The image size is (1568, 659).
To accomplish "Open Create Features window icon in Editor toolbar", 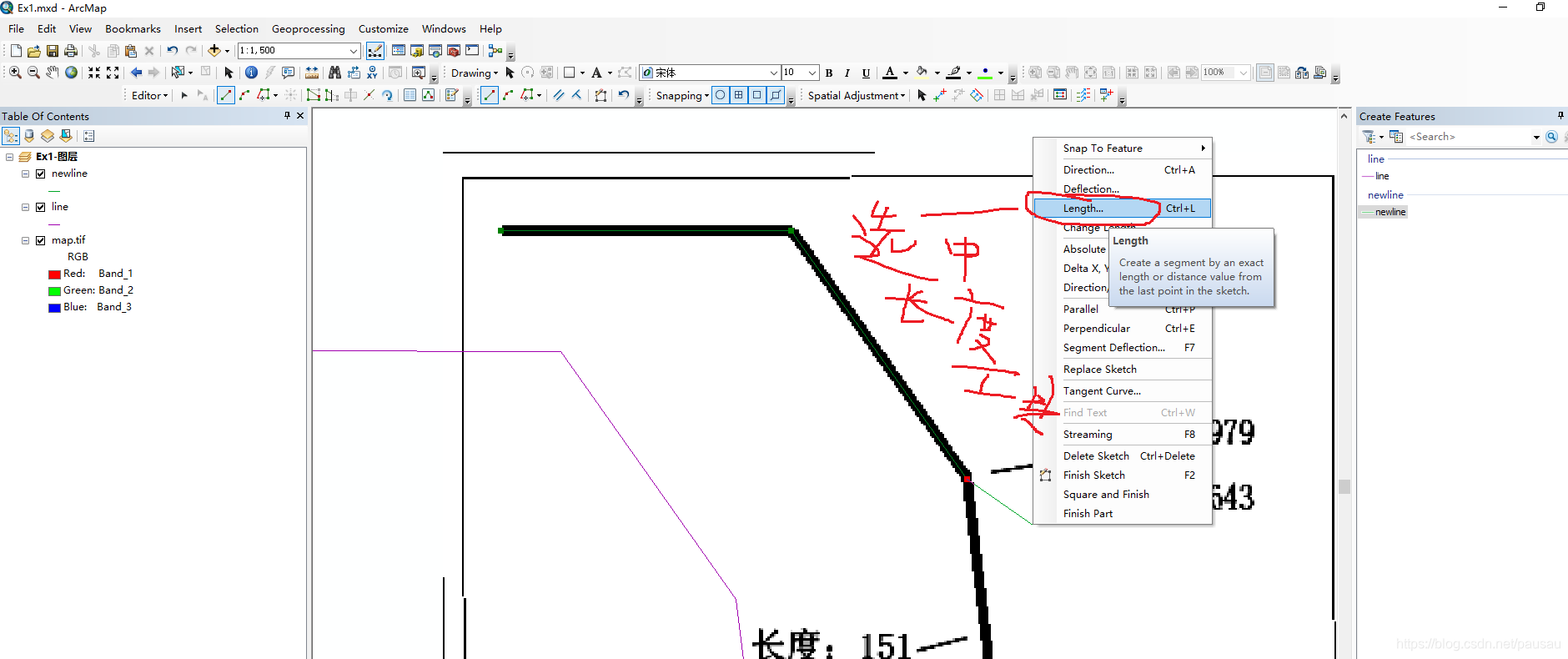I will (451, 95).
